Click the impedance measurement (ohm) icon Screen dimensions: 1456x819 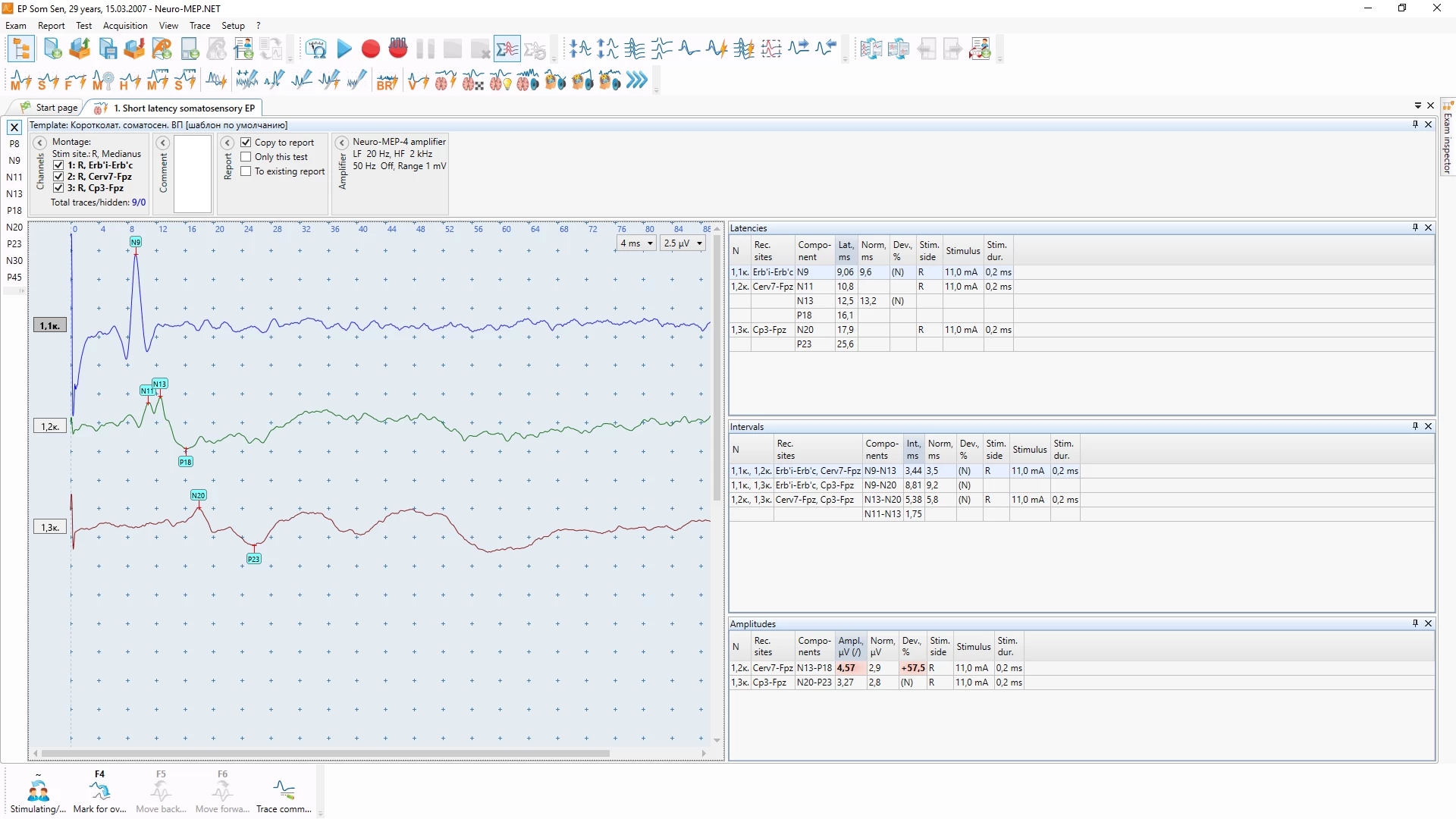pyautogui.click(x=316, y=50)
